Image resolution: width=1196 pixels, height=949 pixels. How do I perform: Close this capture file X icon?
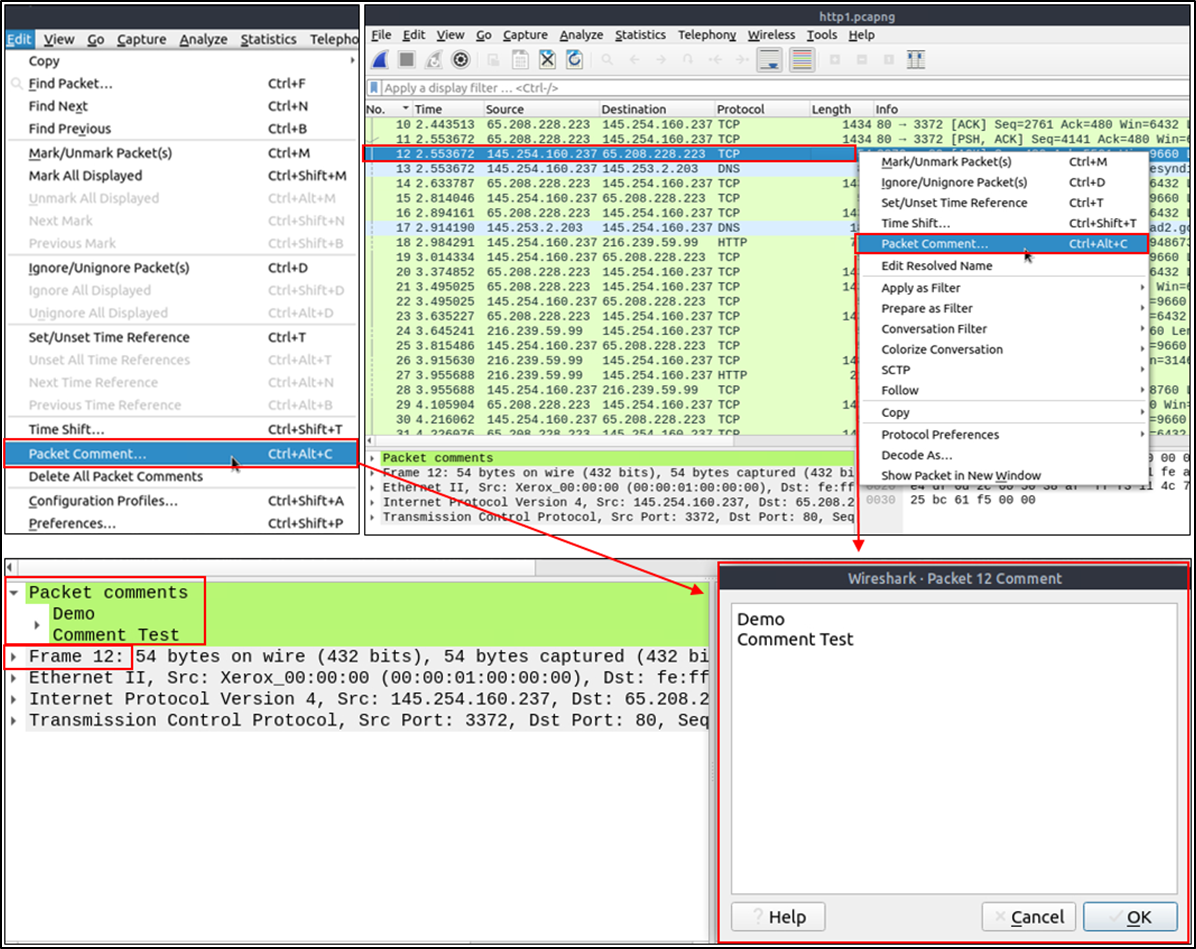click(547, 60)
